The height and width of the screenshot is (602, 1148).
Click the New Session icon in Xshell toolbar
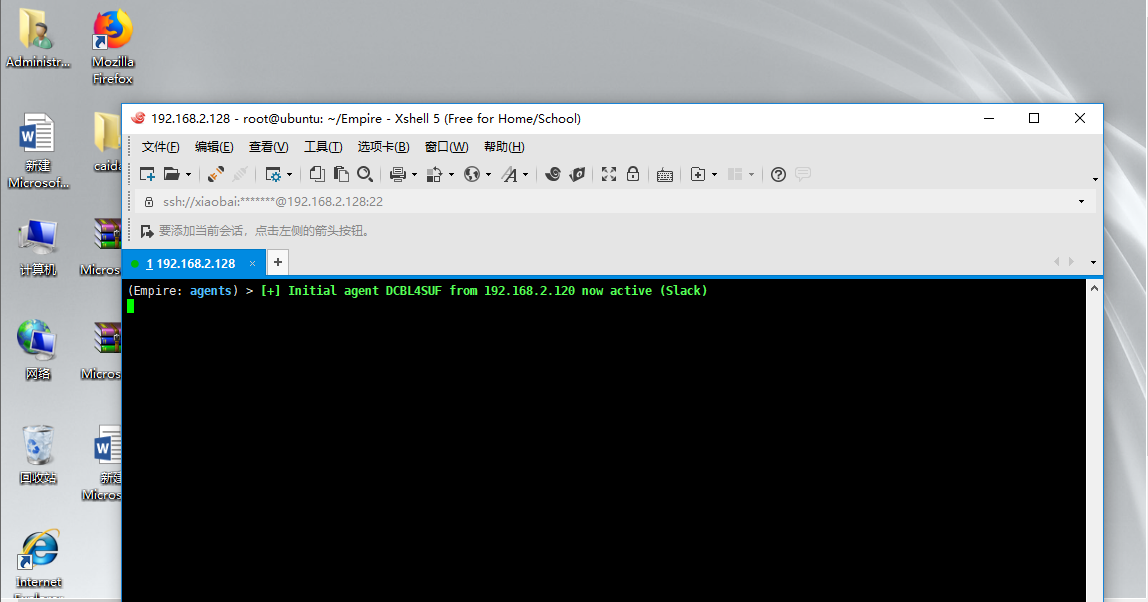coord(147,174)
